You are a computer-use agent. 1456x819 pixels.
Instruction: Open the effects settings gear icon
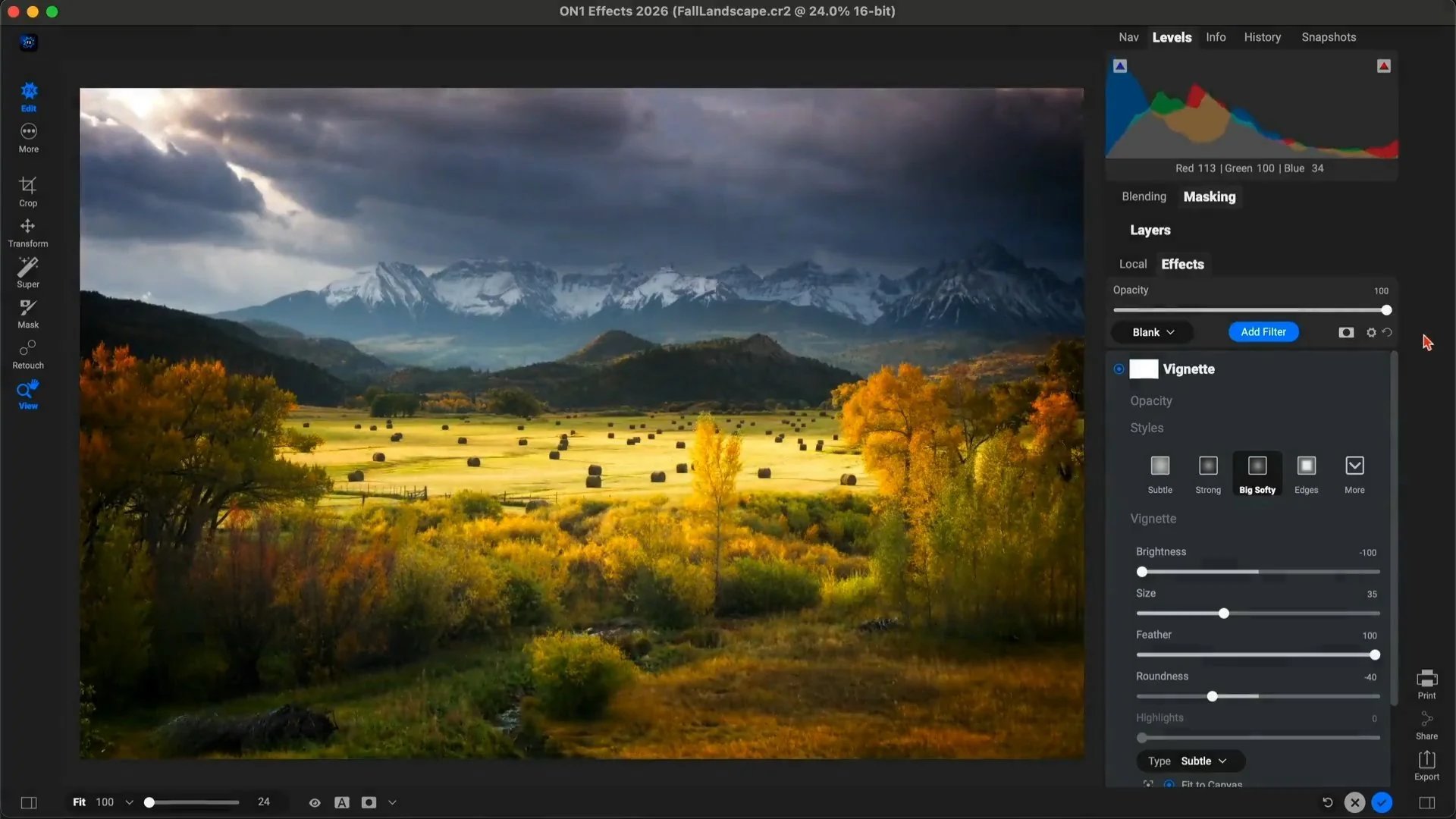click(x=1371, y=332)
